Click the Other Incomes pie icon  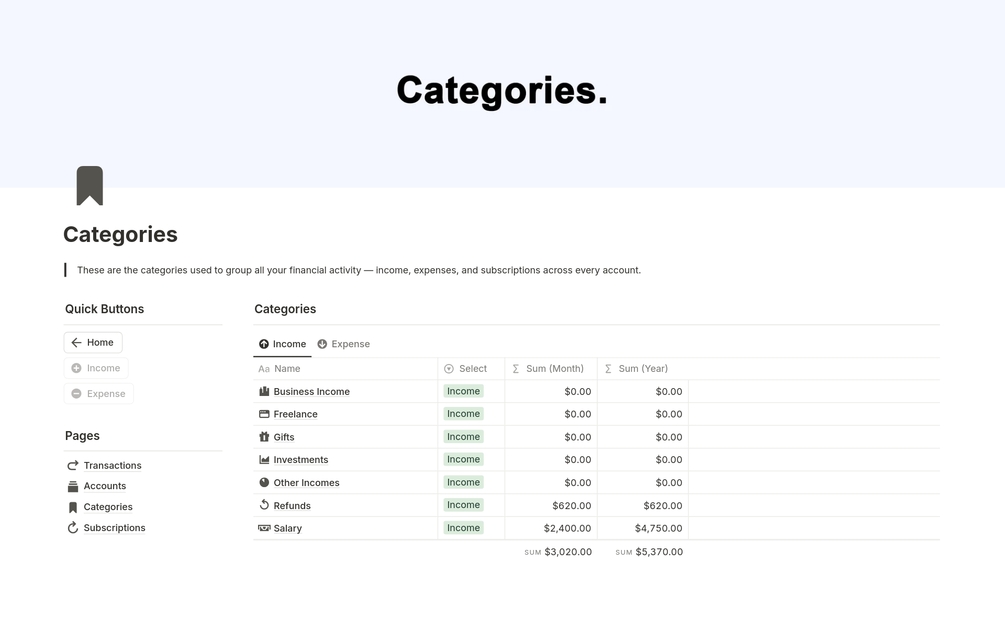click(264, 482)
